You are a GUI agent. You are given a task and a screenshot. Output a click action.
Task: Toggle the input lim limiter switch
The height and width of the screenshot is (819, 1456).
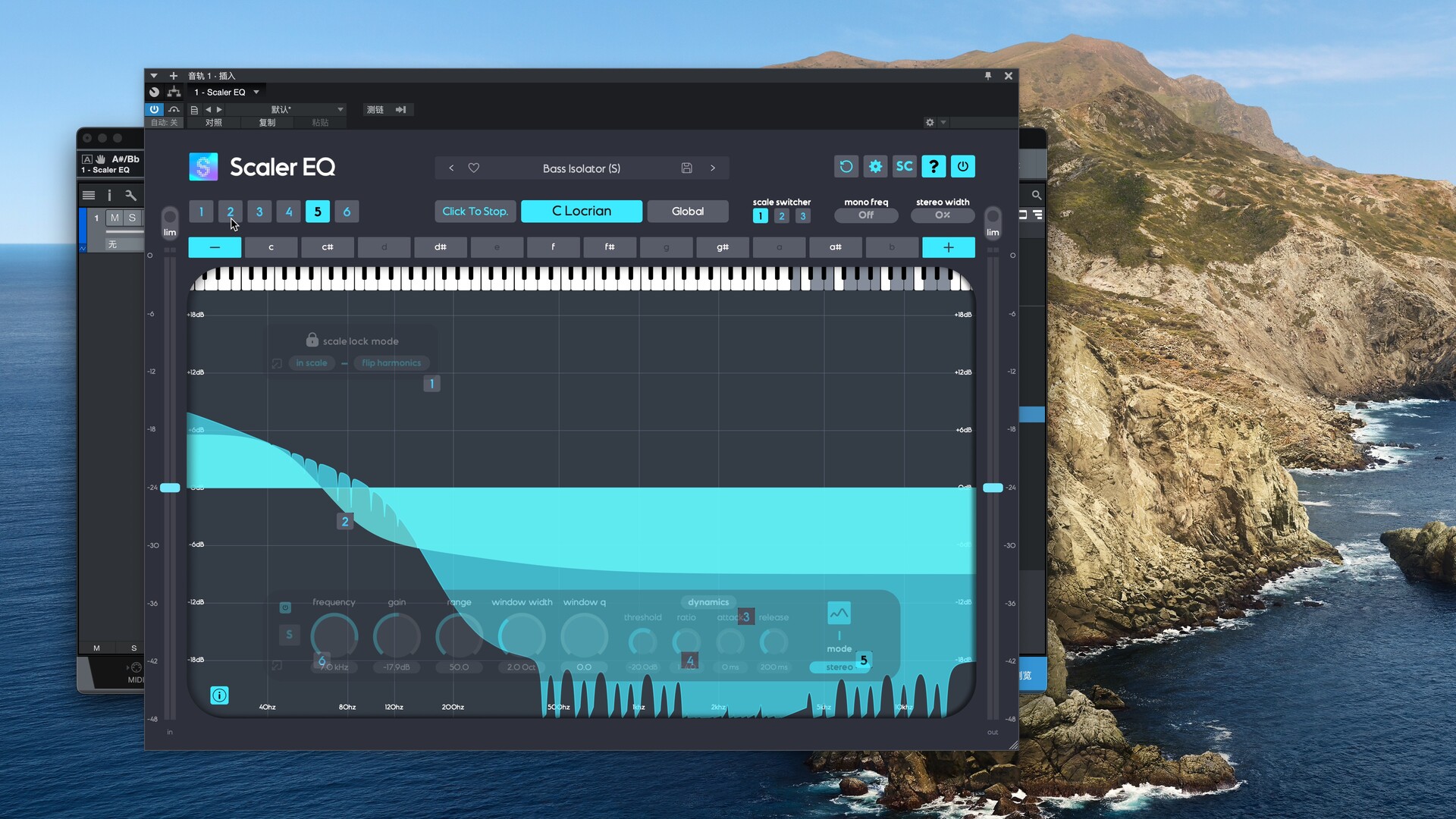170,222
